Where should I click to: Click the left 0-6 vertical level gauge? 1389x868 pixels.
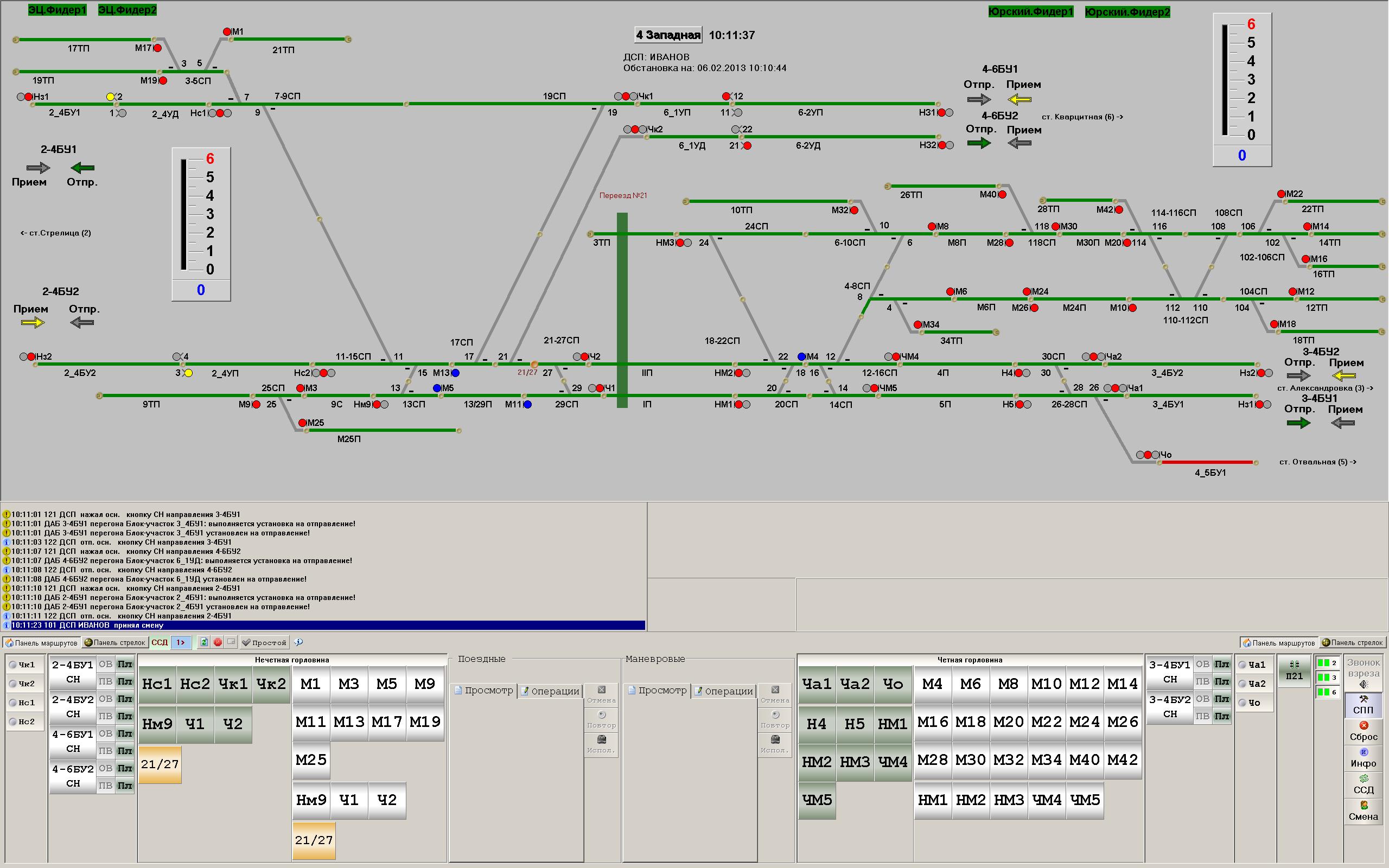point(201,214)
